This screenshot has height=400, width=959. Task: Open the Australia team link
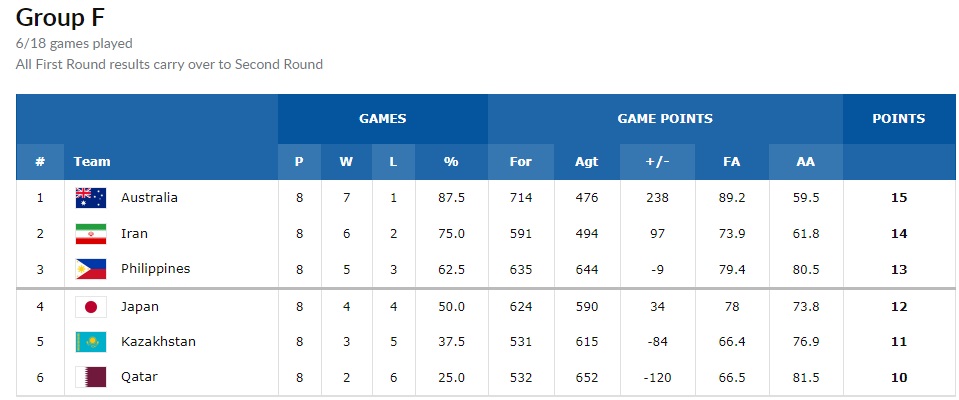click(149, 198)
